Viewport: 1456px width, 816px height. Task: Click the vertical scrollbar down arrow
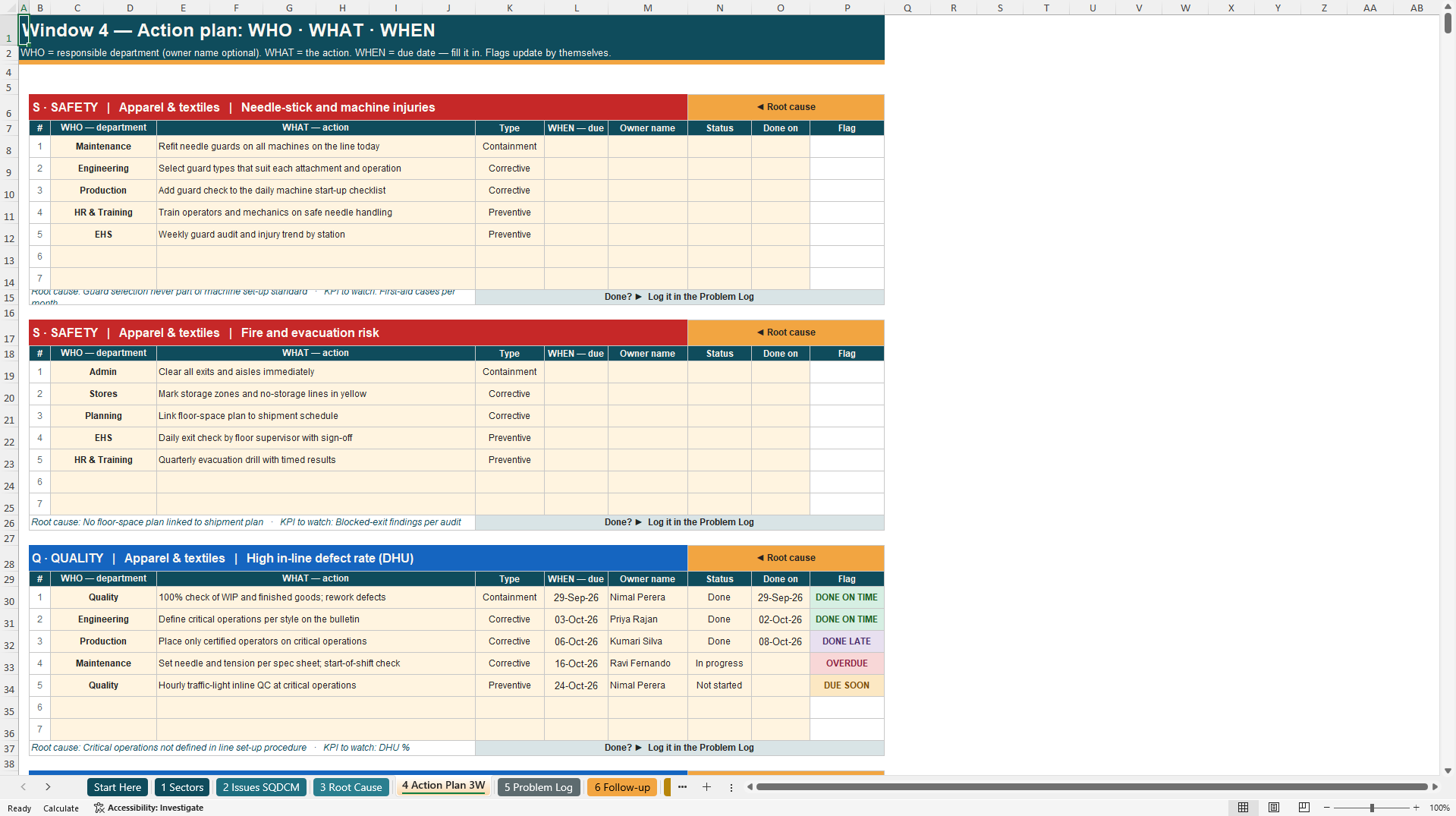tap(1448, 770)
